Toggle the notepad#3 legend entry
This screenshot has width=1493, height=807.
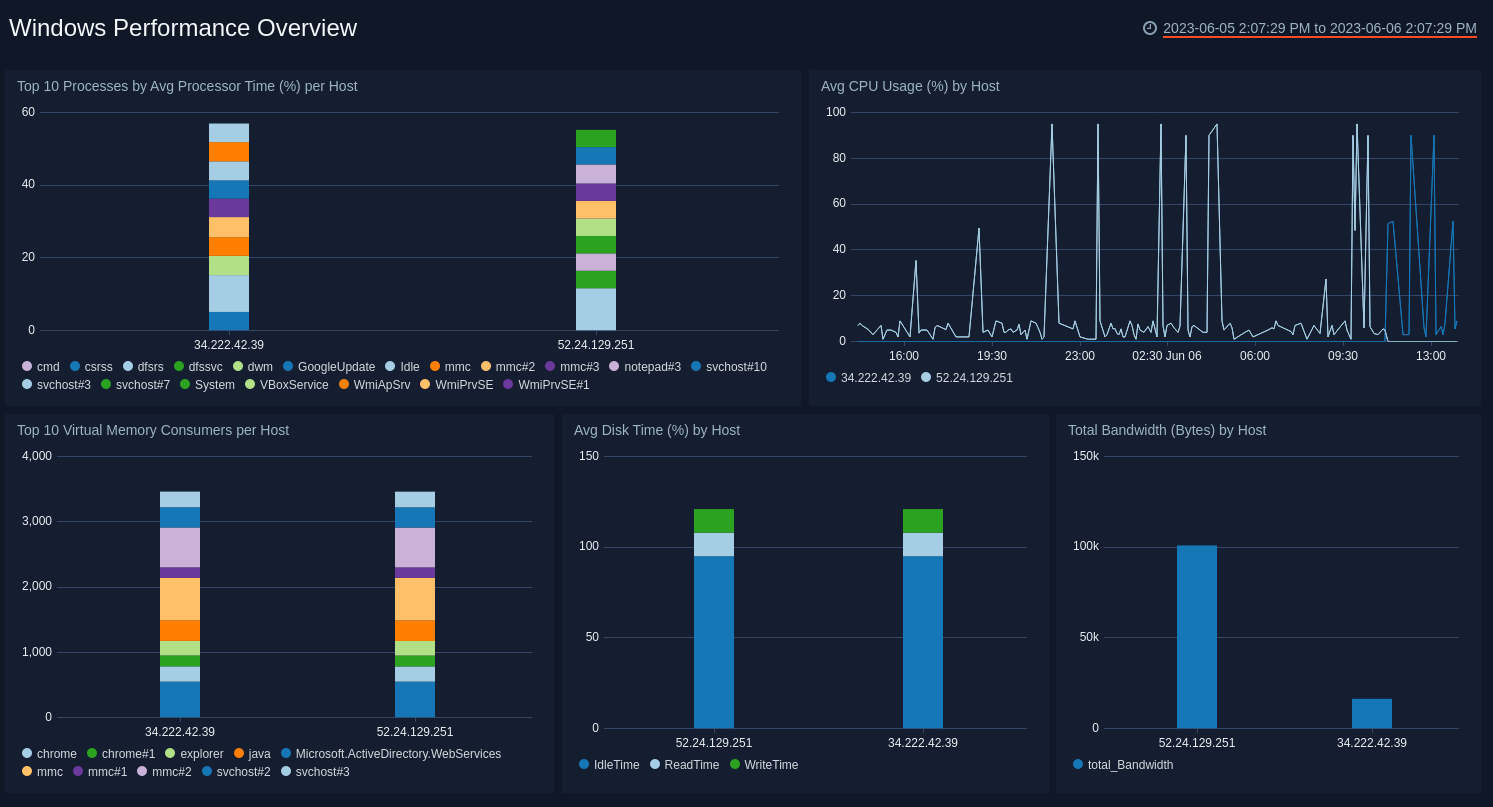(645, 367)
